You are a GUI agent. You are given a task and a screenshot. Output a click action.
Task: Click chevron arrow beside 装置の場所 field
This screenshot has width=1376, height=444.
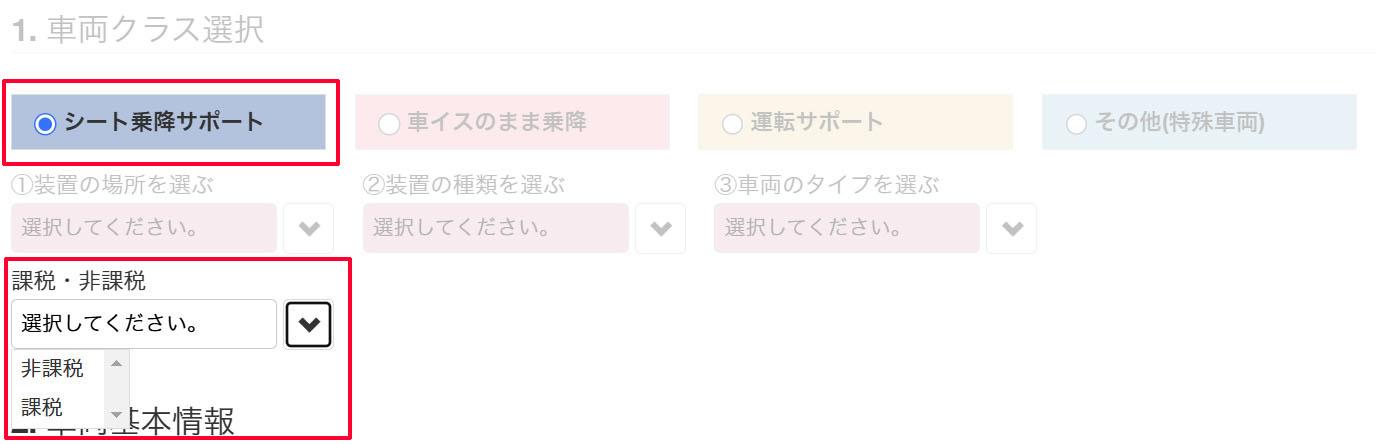[308, 228]
